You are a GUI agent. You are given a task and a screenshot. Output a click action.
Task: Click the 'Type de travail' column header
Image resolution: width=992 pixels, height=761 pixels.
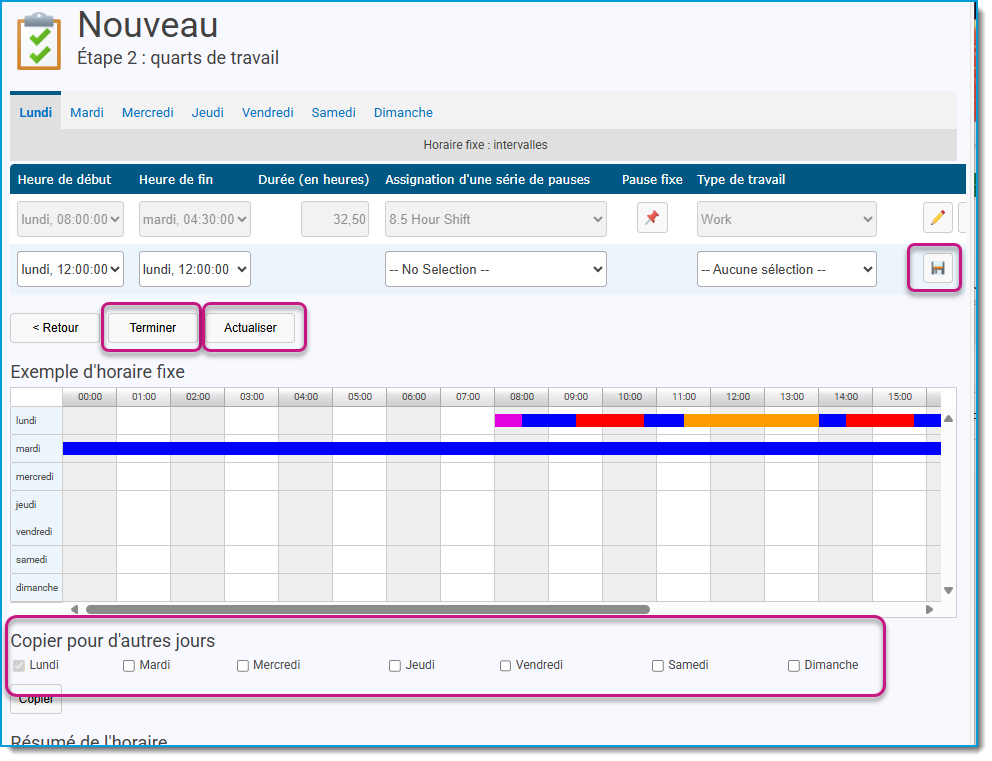[x=741, y=179]
